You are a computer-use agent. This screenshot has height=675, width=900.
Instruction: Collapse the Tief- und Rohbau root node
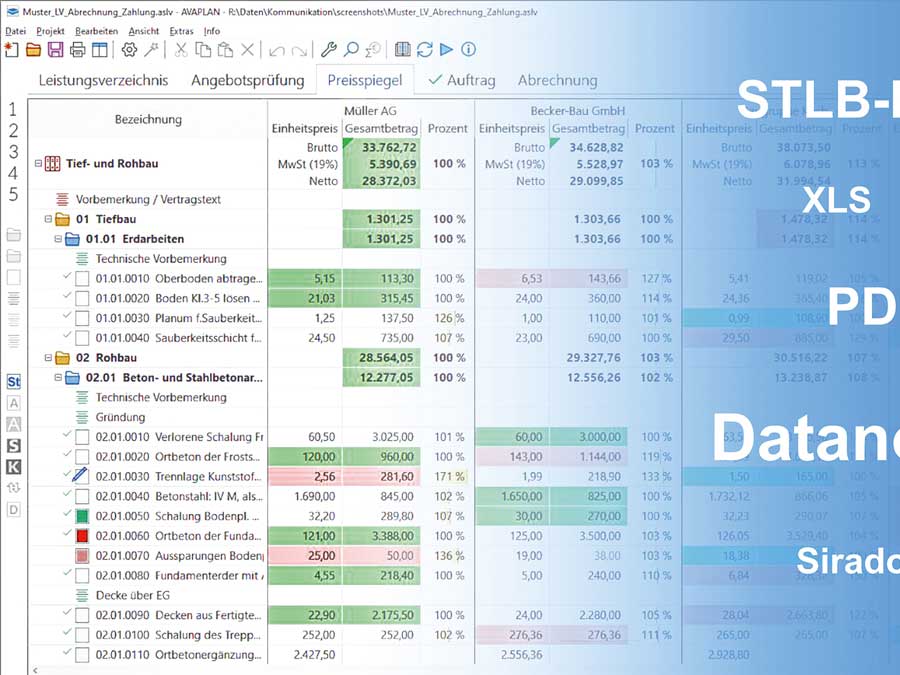point(38,164)
